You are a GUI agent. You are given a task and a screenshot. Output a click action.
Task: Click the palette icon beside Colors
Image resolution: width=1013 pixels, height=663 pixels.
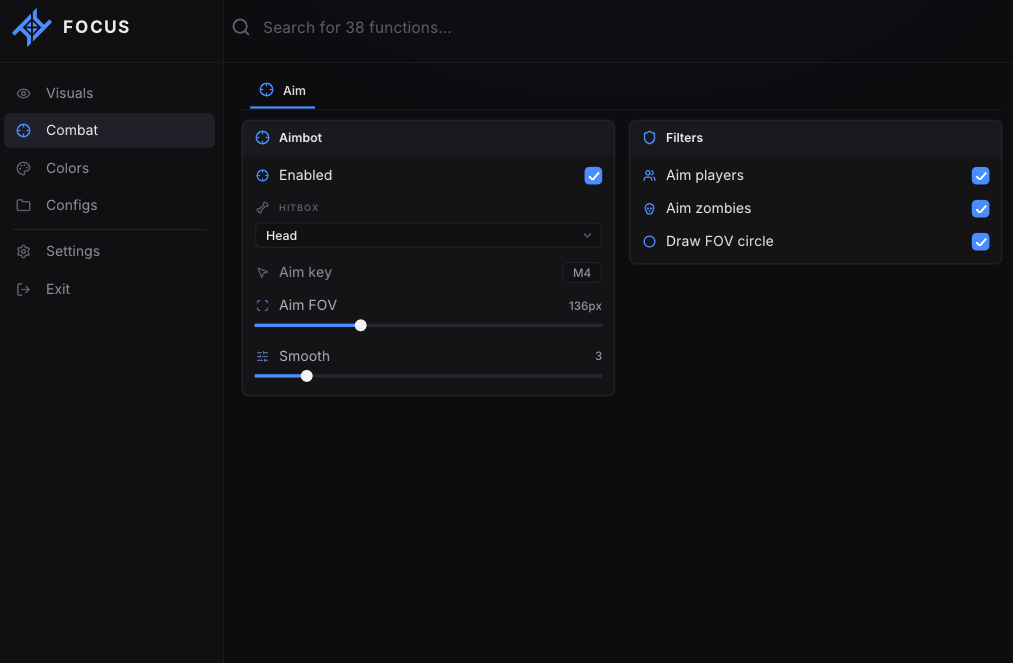23,169
